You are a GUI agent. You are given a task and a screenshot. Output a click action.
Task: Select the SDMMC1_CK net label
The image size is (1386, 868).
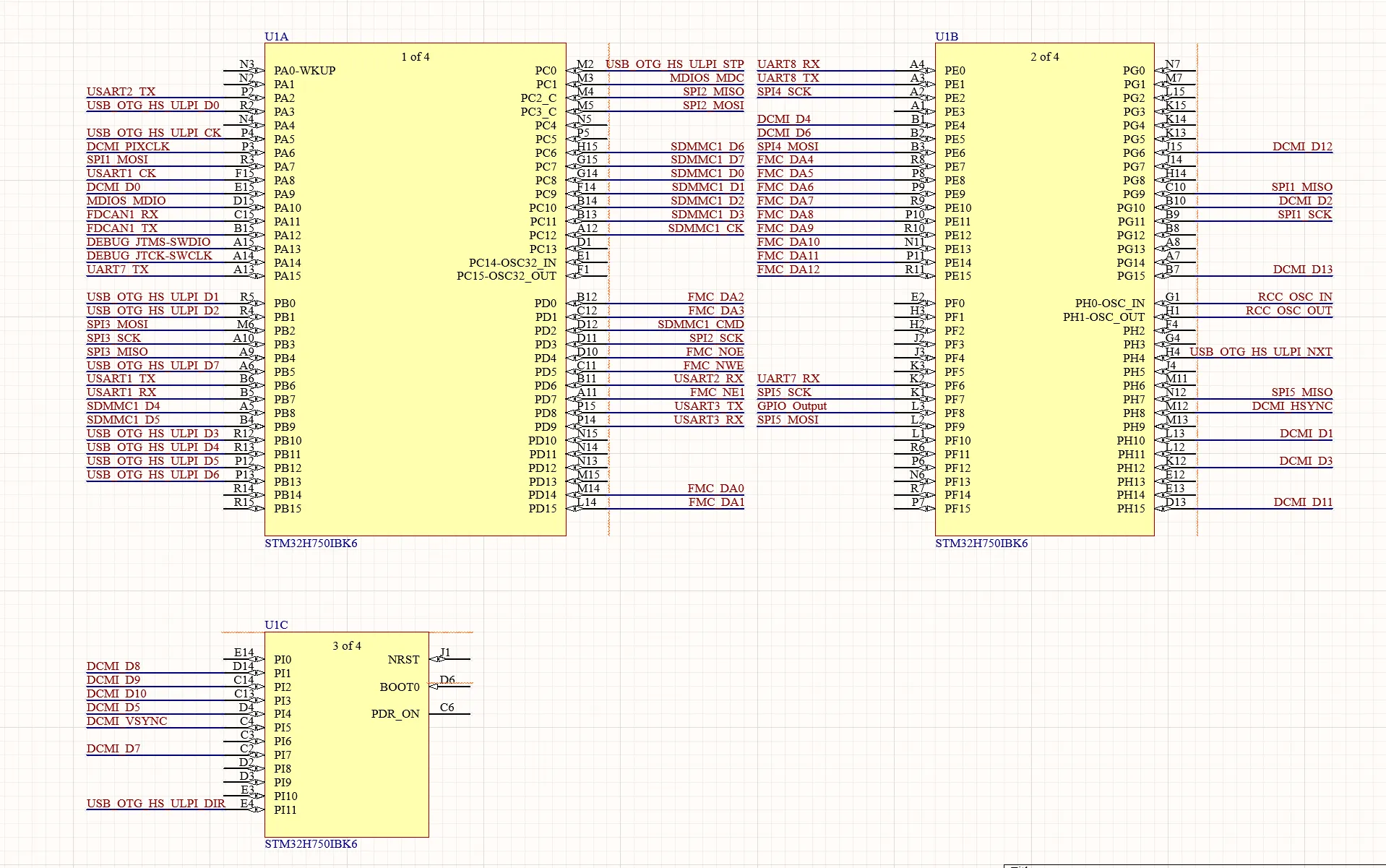(706, 228)
